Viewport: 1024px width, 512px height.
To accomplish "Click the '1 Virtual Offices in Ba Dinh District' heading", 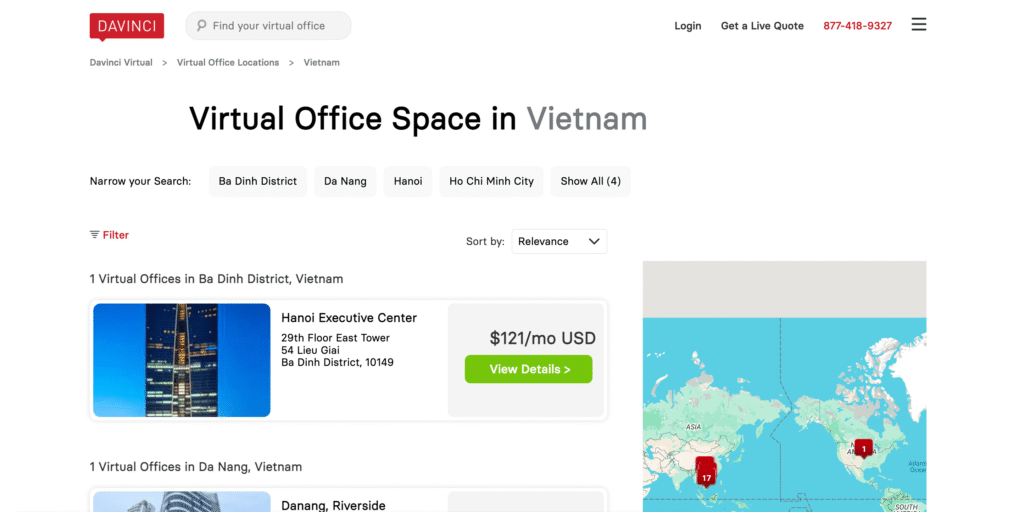I will tap(216, 279).
